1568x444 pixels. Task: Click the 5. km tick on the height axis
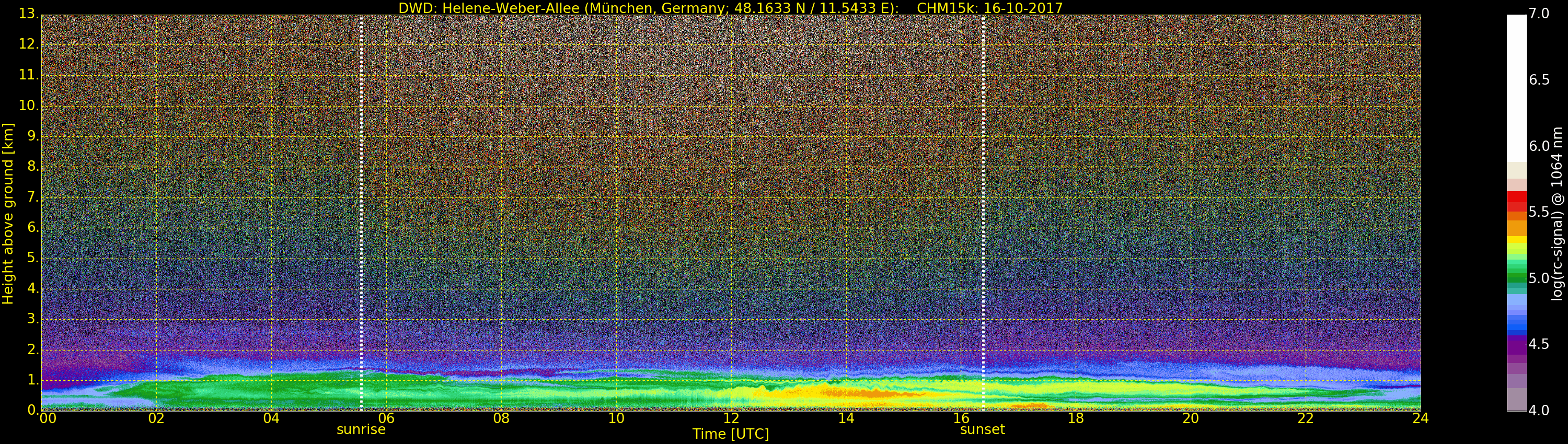(29, 258)
